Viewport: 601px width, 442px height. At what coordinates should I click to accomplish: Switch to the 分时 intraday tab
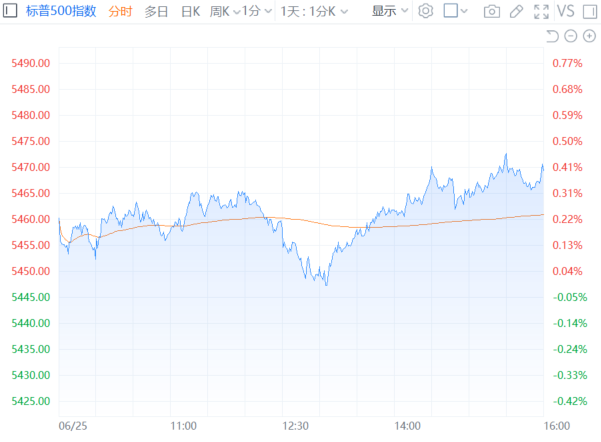(119, 11)
